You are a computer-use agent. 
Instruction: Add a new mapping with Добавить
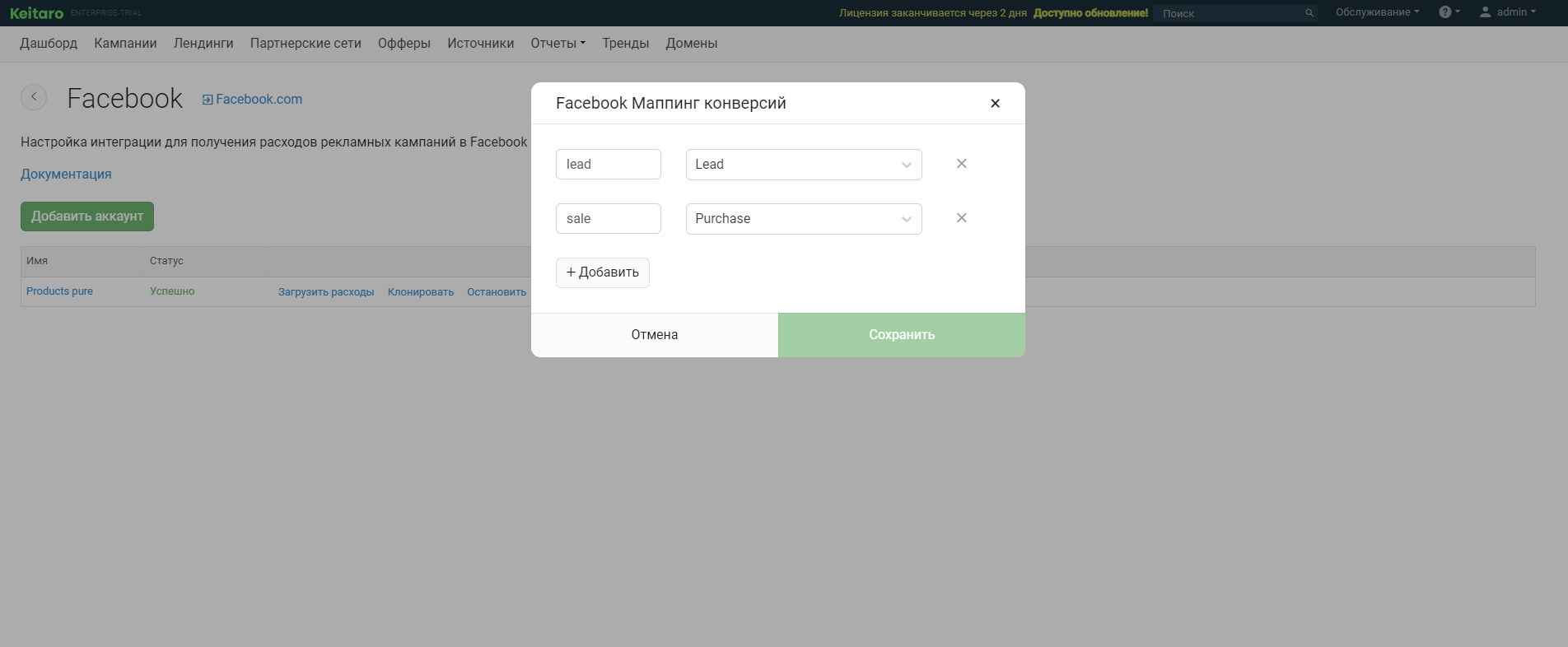point(603,272)
